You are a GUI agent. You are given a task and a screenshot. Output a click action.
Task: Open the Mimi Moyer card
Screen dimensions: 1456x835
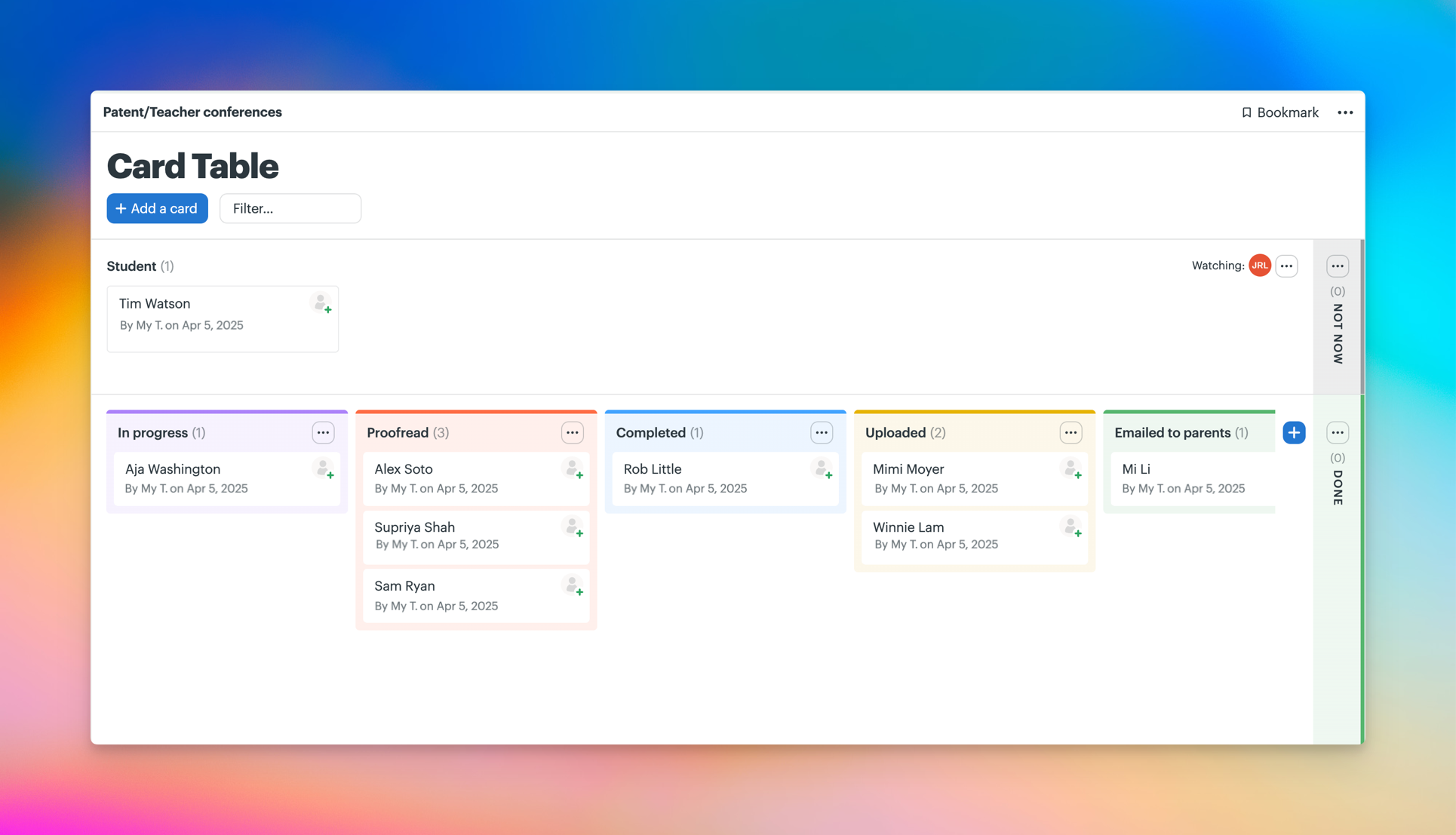coord(974,478)
